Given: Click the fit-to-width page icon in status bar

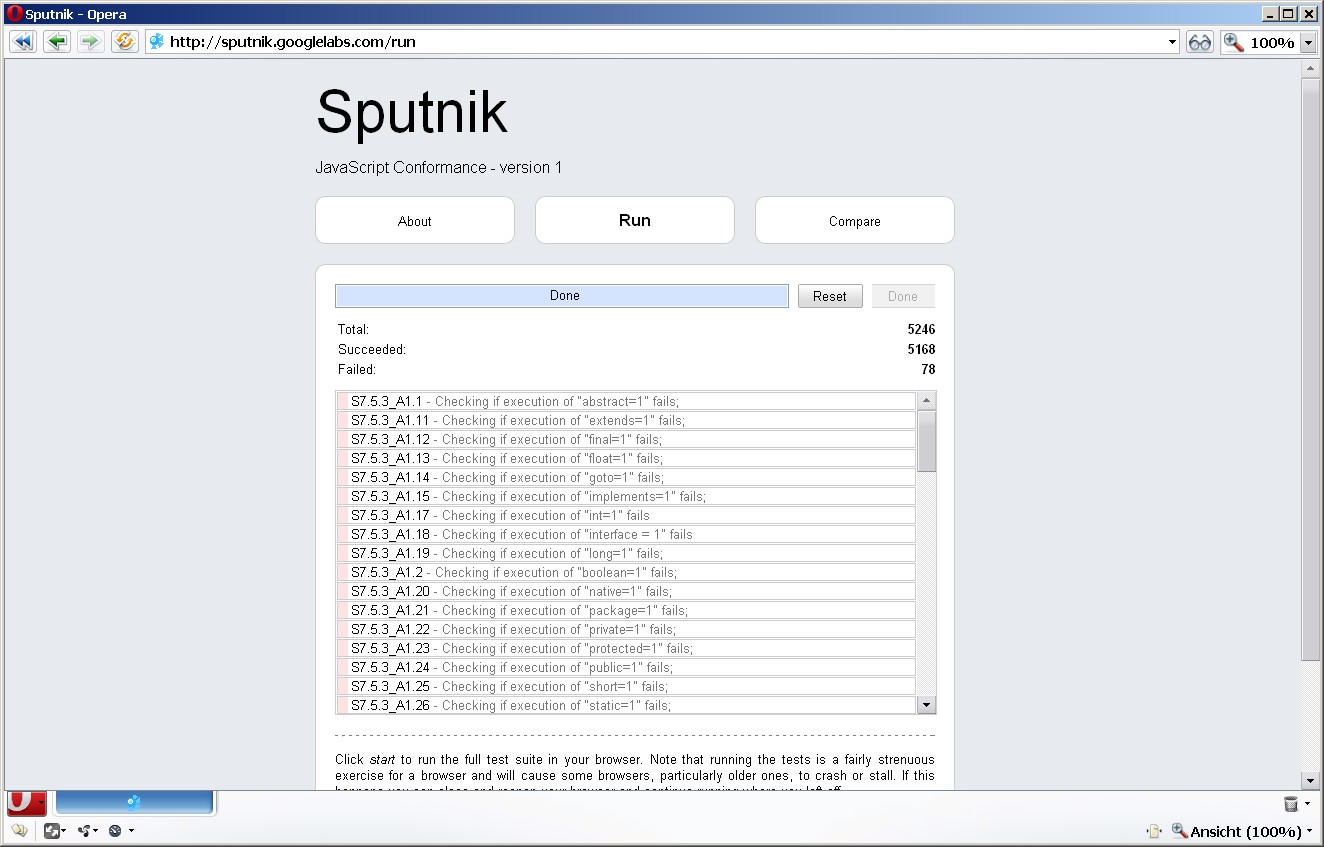Looking at the screenshot, I should click(1154, 831).
